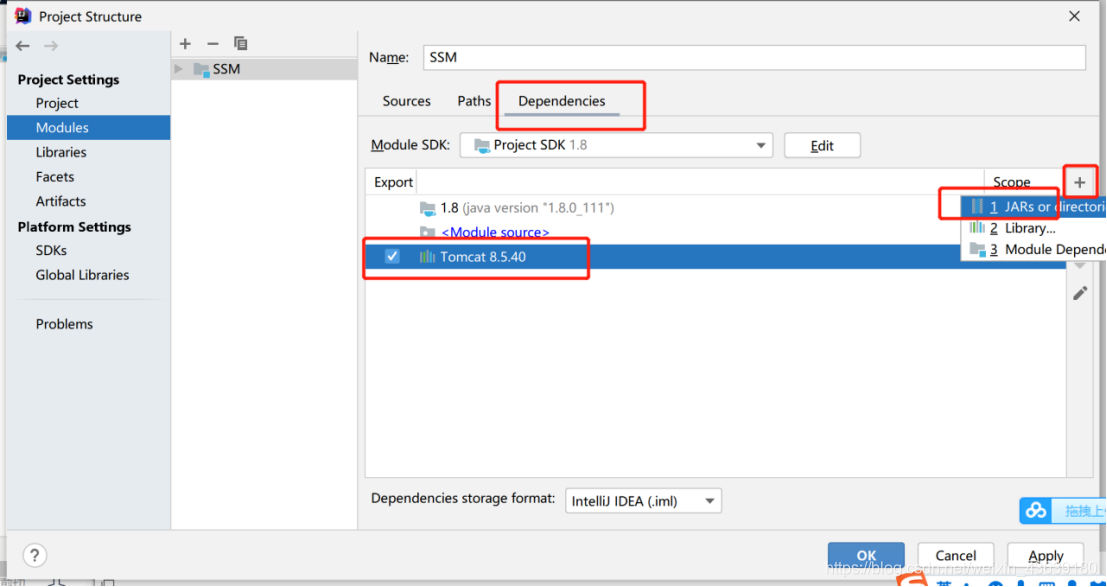Choose Module Dependency from the add menu

click(1034, 249)
